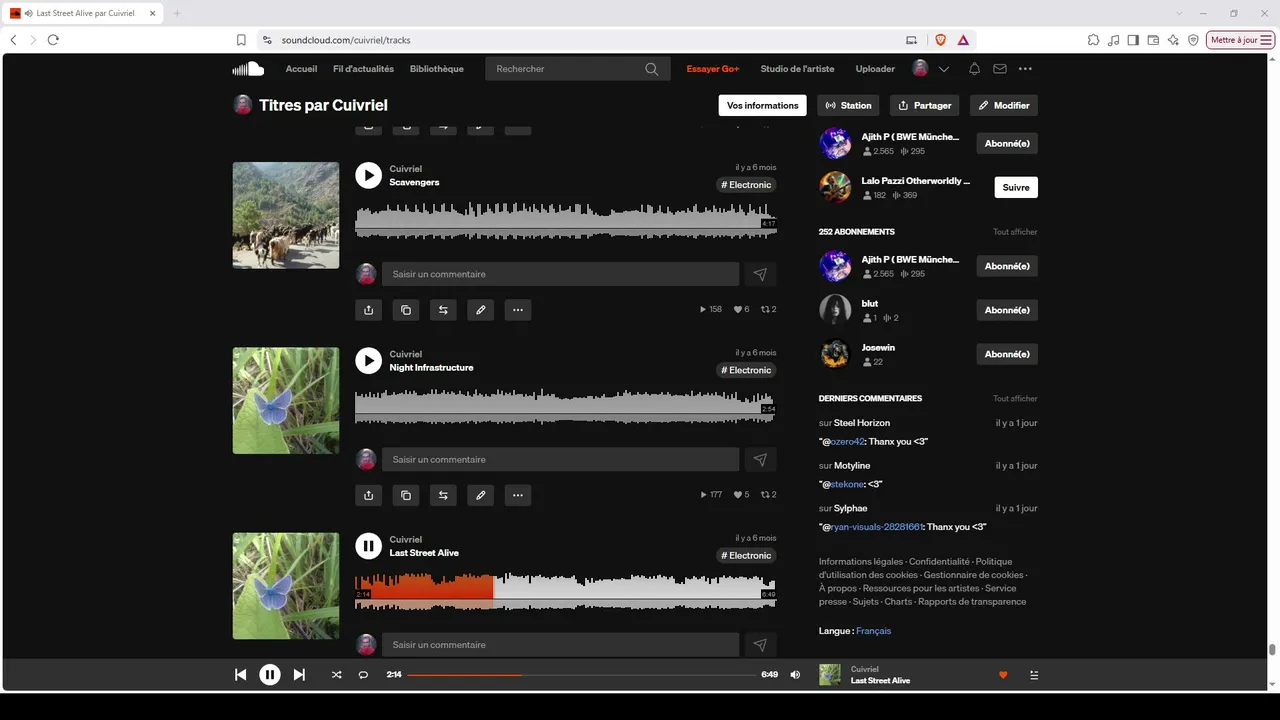Open the Uploader page
The image size is (1280, 720).
[875, 69]
